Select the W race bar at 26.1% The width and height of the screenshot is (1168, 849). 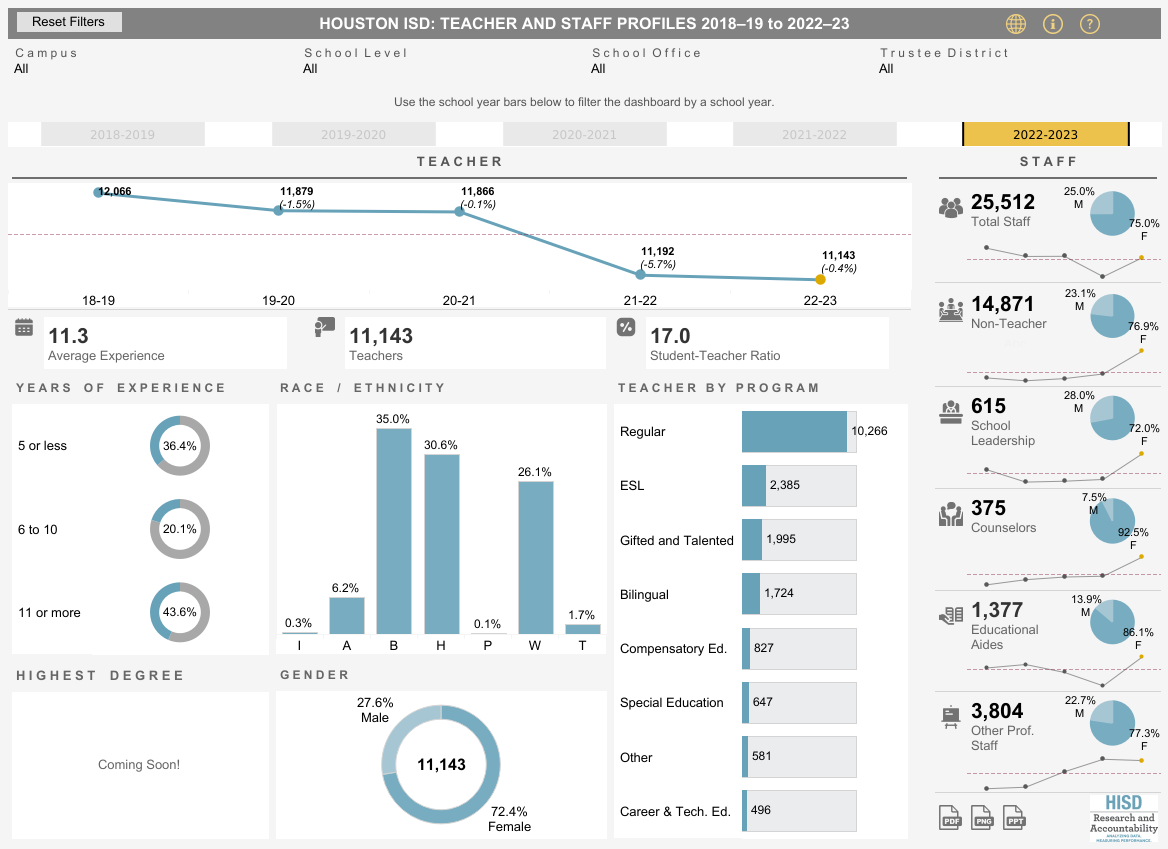(536, 557)
